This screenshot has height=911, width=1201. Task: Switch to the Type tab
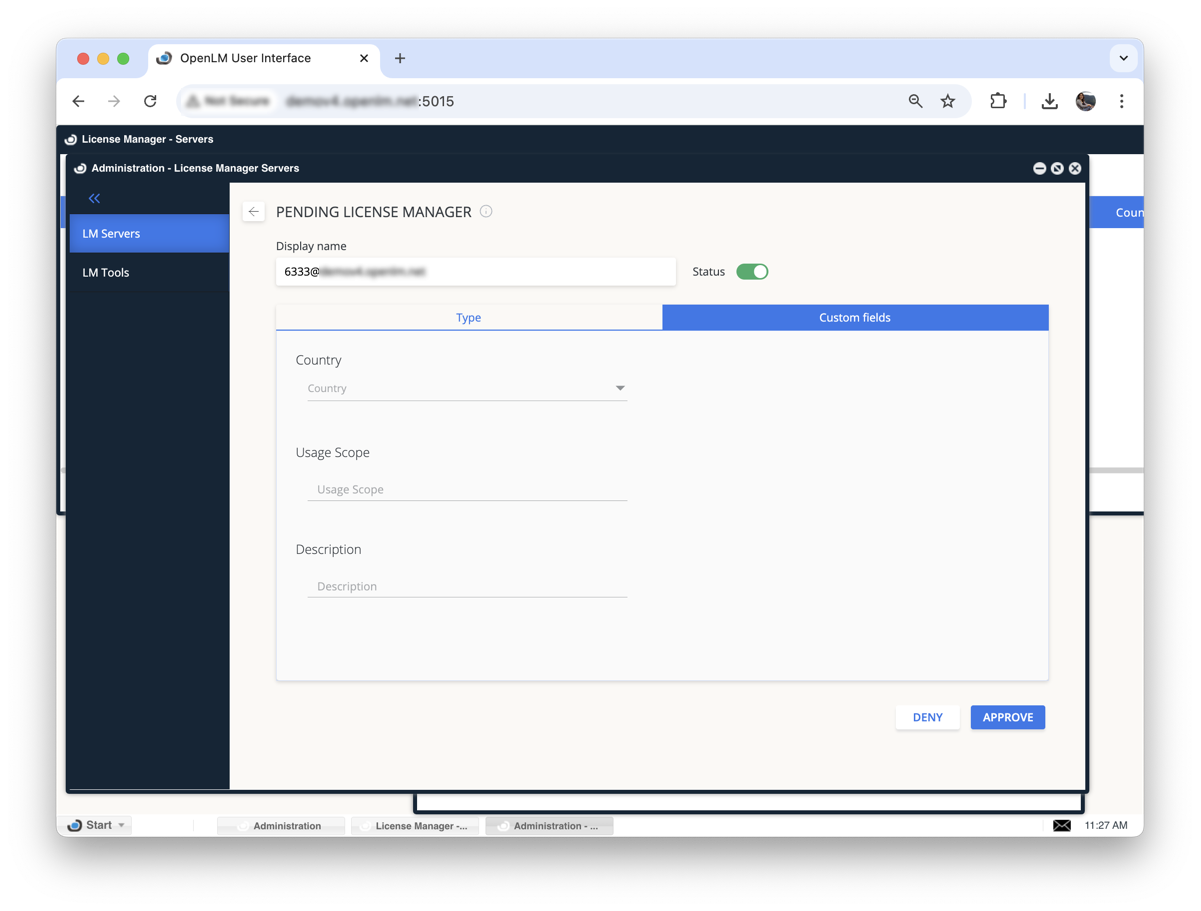click(x=468, y=317)
